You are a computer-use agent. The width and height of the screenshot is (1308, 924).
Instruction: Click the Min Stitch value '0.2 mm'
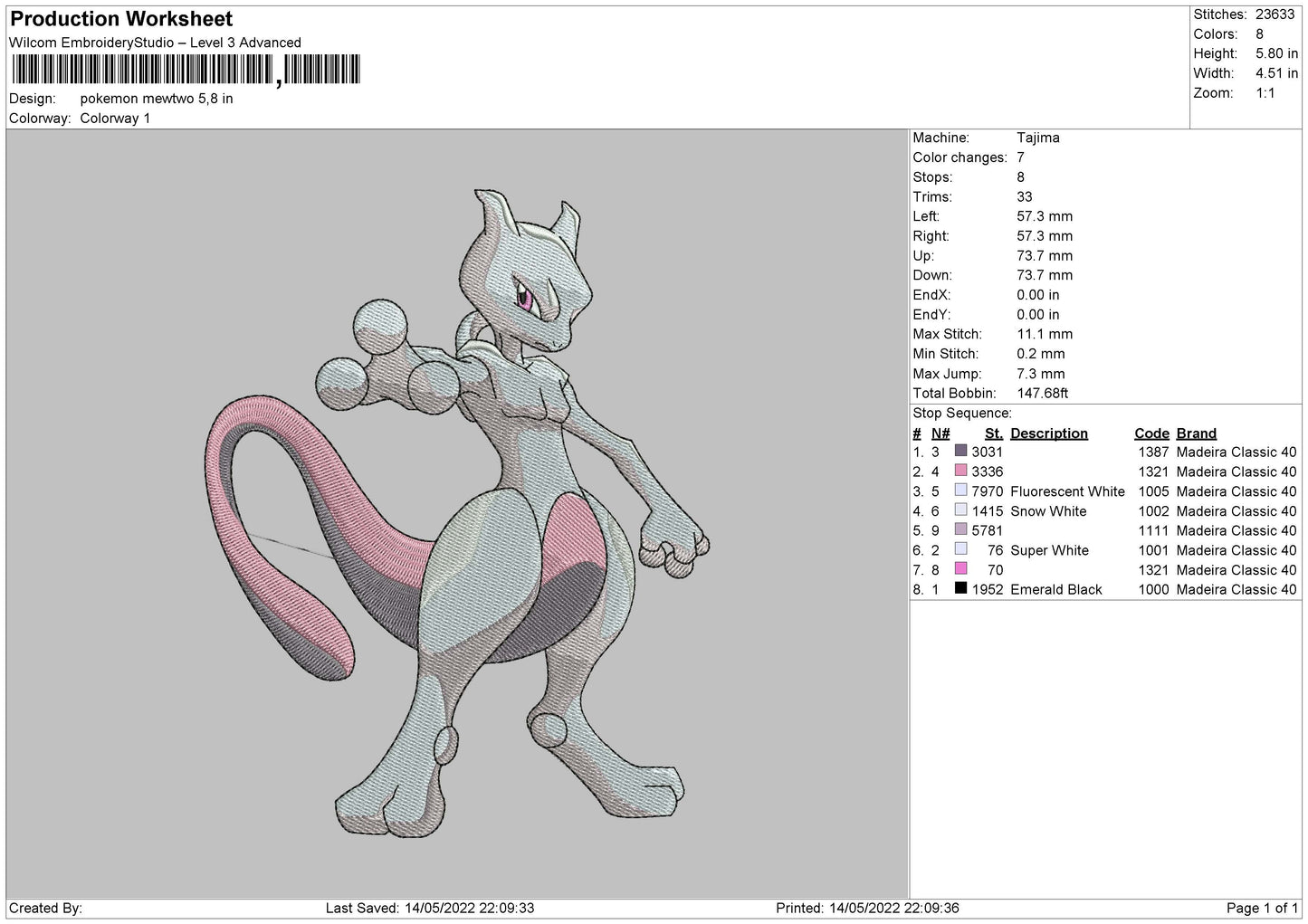click(1041, 354)
